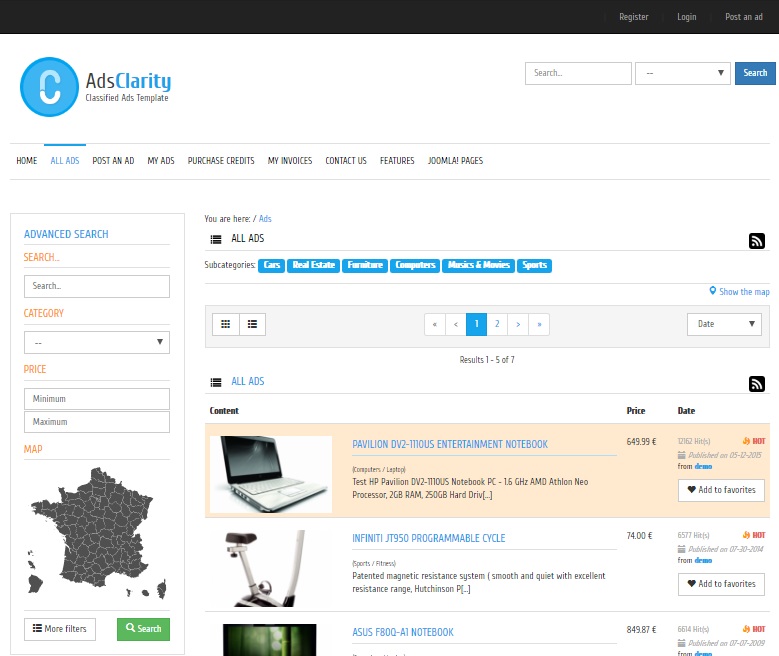Click the green Search button

(143, 629)
